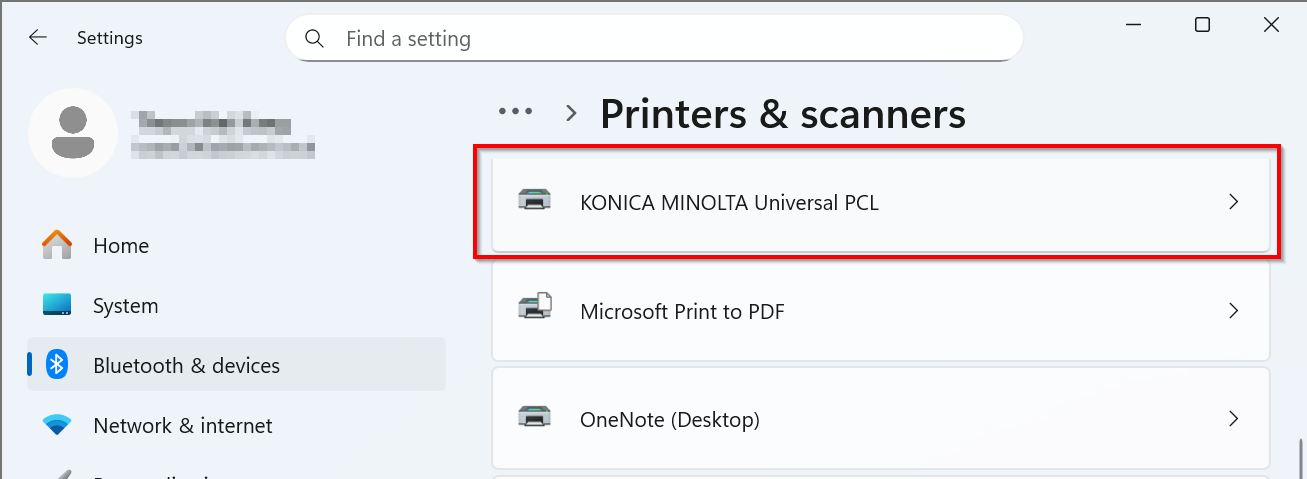Click the Find a setting search field
The image size is (1307, 479).
(660, 39)
